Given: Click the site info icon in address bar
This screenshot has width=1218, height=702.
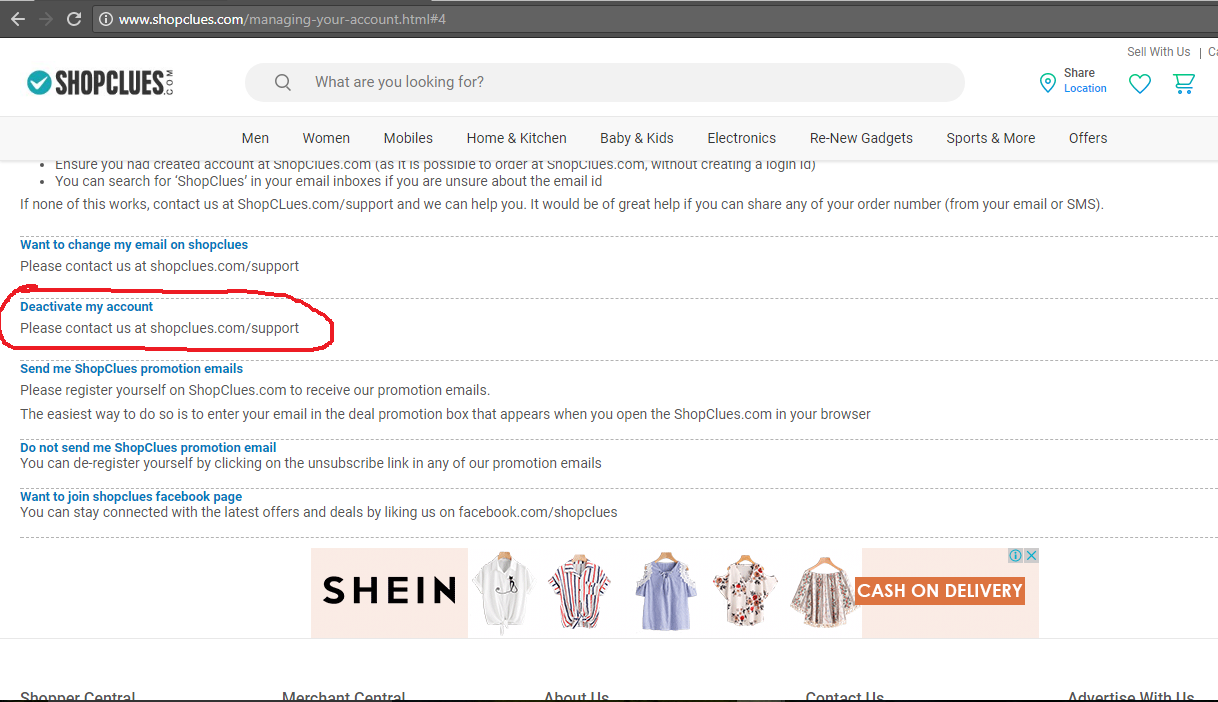Looking at the screenshot, I should [x=105, y=19].
